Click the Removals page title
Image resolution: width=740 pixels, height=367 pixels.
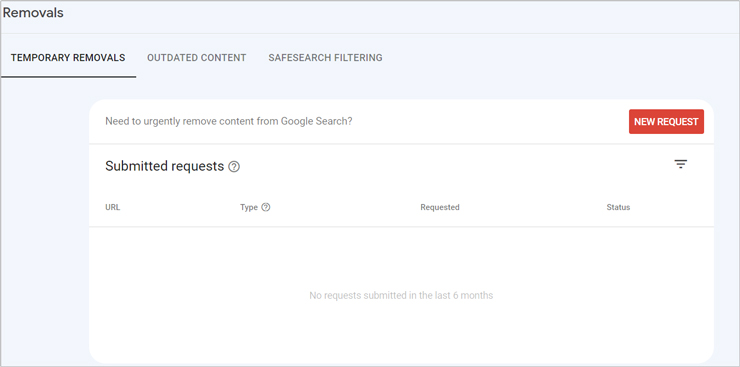tap(33, 13)
